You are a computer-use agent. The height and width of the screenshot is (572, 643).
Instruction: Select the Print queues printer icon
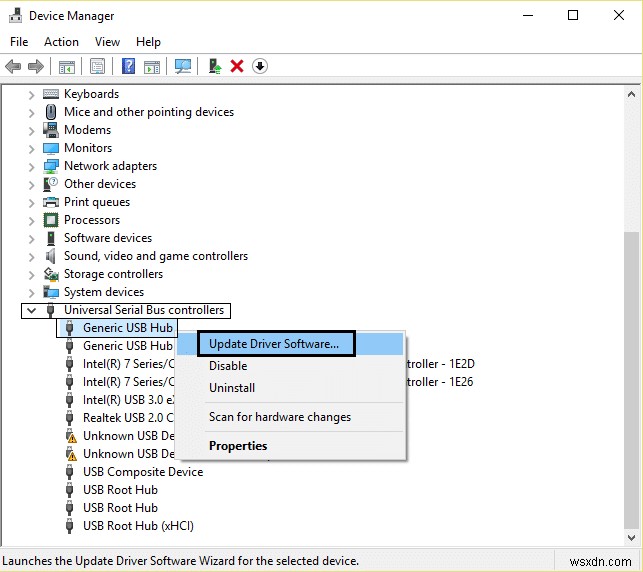coord(51,202)
